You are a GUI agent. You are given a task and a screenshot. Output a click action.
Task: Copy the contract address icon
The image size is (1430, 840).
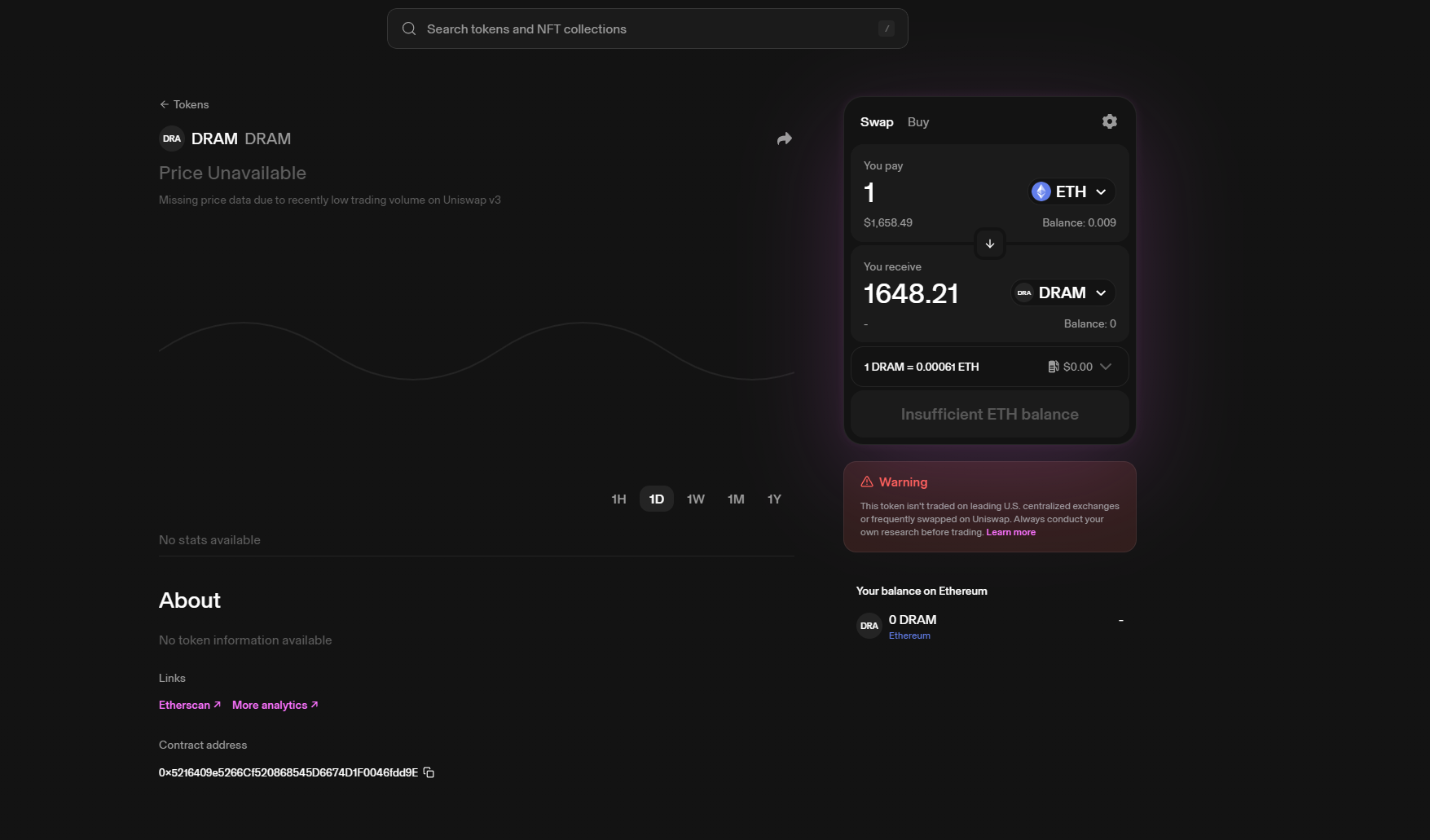point(429,772)
